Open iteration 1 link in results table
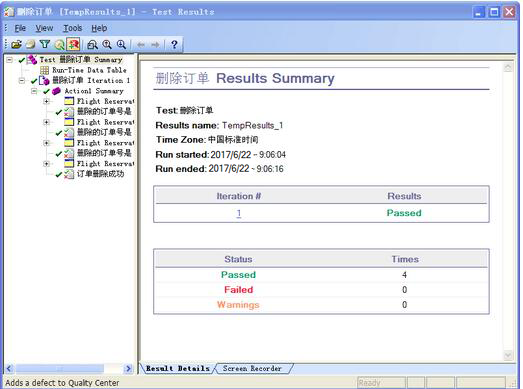 pyautogui.click(x=239, y=213)
